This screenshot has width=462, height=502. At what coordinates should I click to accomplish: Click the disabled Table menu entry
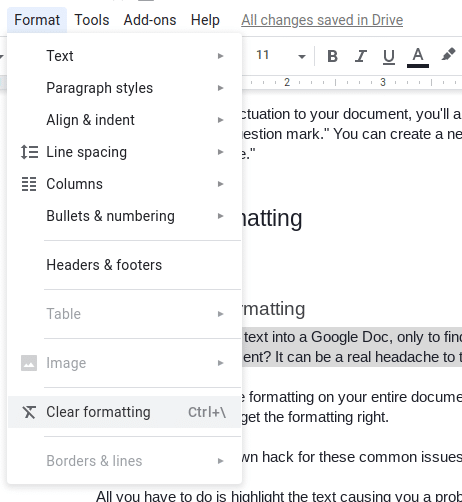tap(124, 314)
